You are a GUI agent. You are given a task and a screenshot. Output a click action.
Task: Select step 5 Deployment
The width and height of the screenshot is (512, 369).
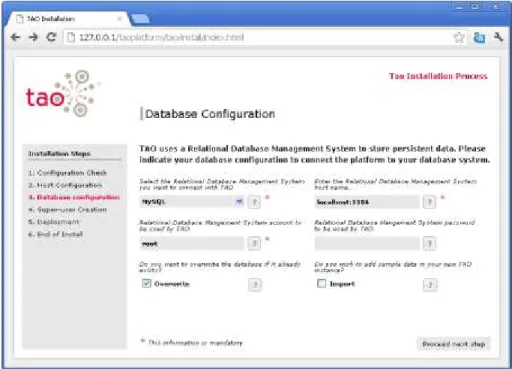tap(54, 222)
